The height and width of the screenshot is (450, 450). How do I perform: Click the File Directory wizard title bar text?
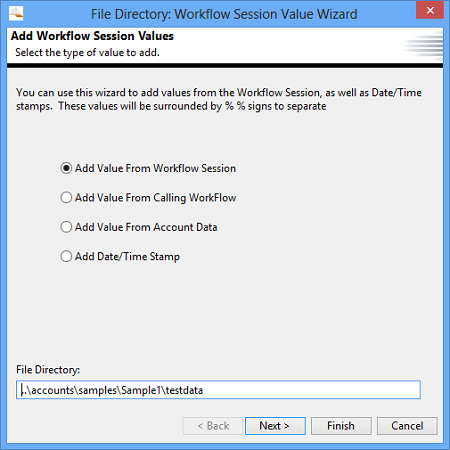tap(224, 14)
